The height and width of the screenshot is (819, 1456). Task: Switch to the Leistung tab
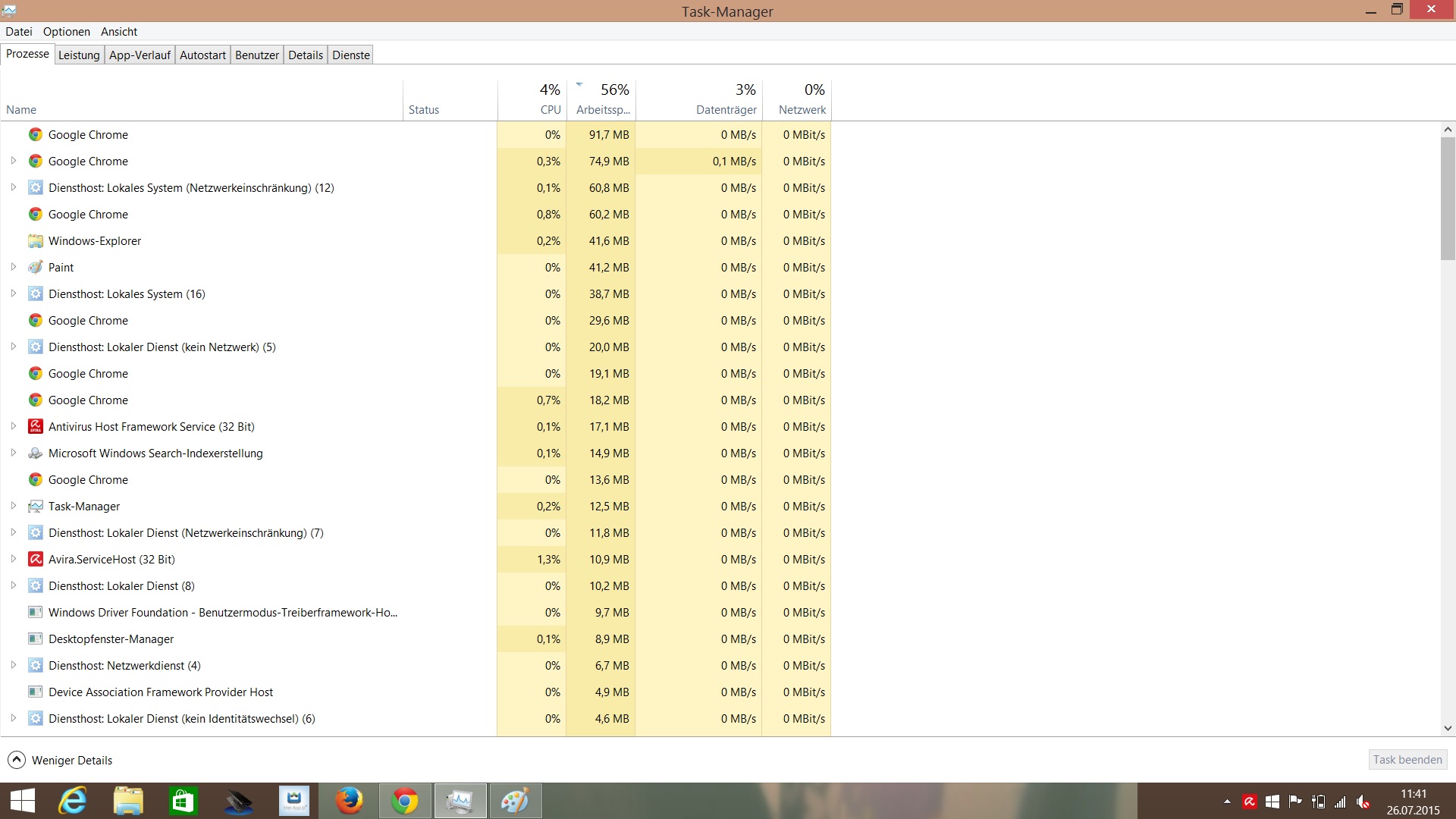click(x=79, y=55)
